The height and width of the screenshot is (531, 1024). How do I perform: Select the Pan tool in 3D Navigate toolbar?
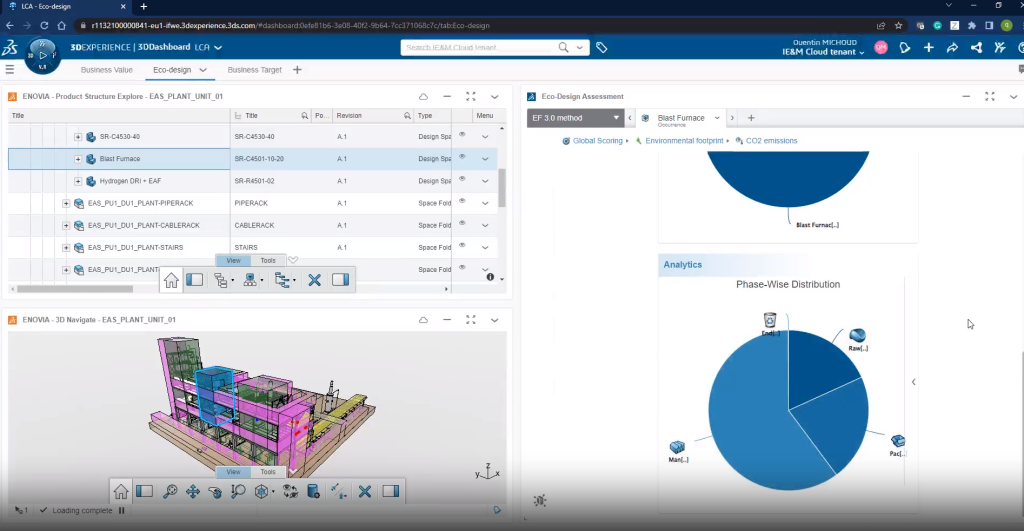pos(193,492)
